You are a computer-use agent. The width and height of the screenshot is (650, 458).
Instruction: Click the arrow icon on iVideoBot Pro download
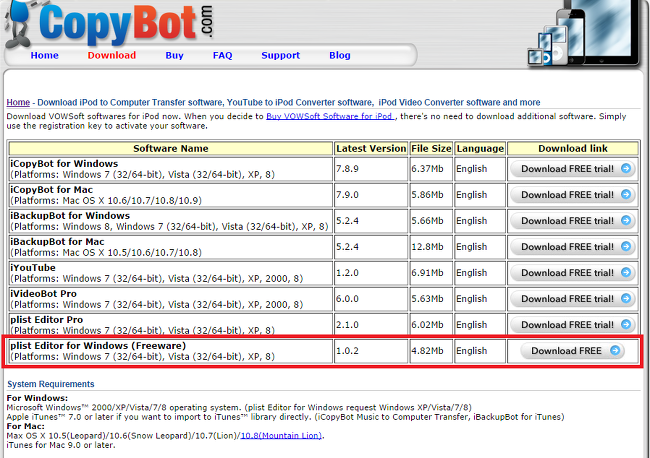tap(626, 298)
